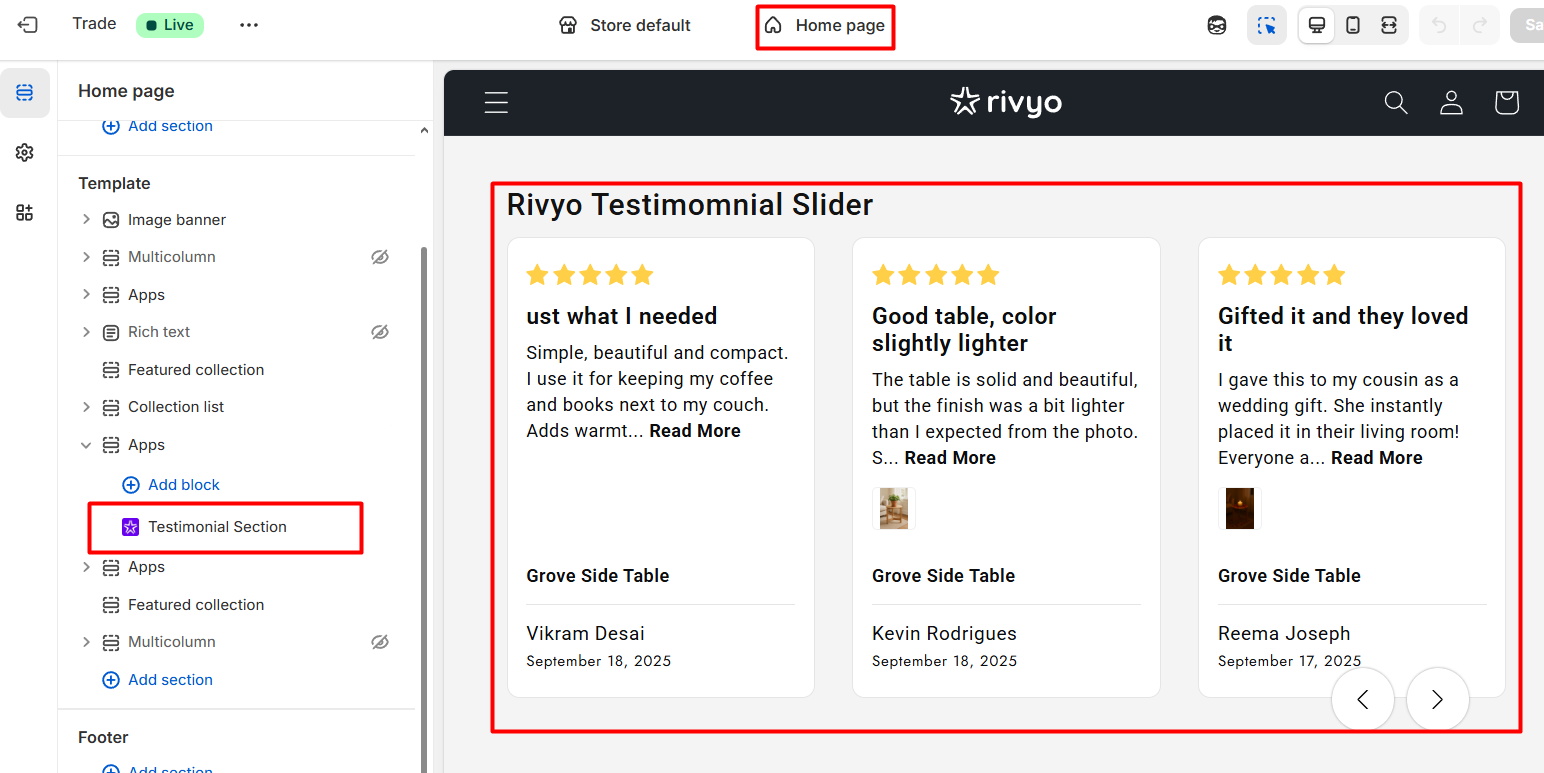
Task: Click the Trade theme name
Action: coord(94,24)
